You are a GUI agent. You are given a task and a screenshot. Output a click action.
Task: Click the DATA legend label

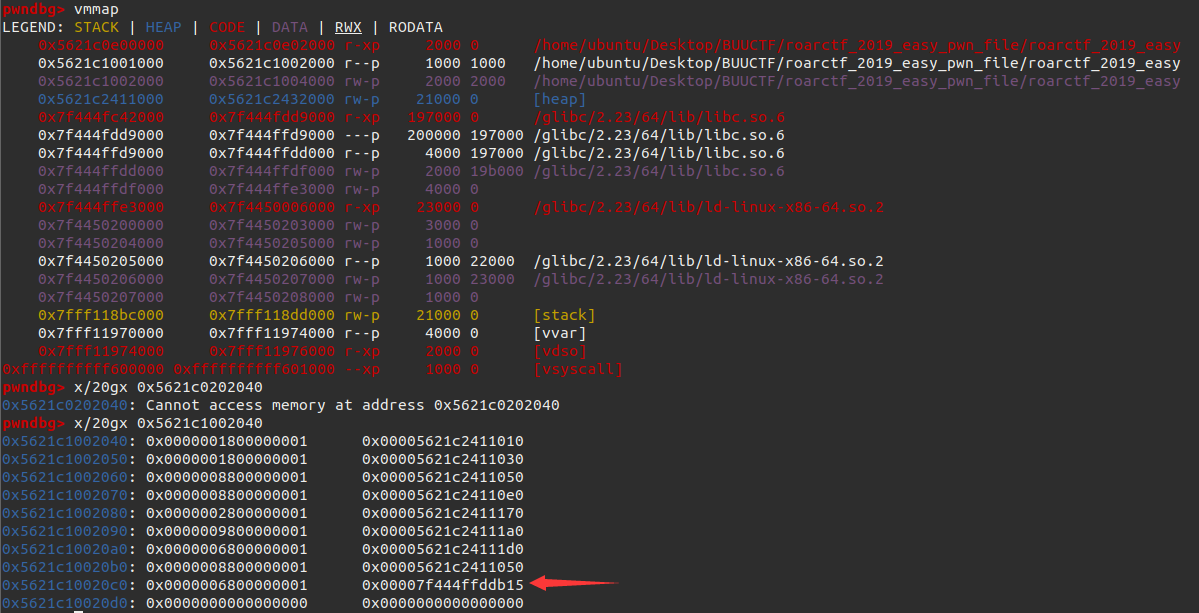click(x=291, y=27)
